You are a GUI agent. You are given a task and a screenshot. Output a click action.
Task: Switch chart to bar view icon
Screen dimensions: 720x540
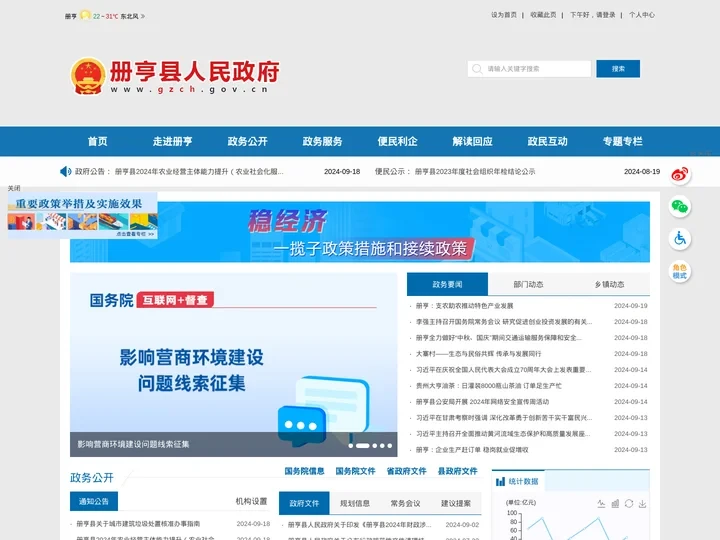tap(615, 504)
